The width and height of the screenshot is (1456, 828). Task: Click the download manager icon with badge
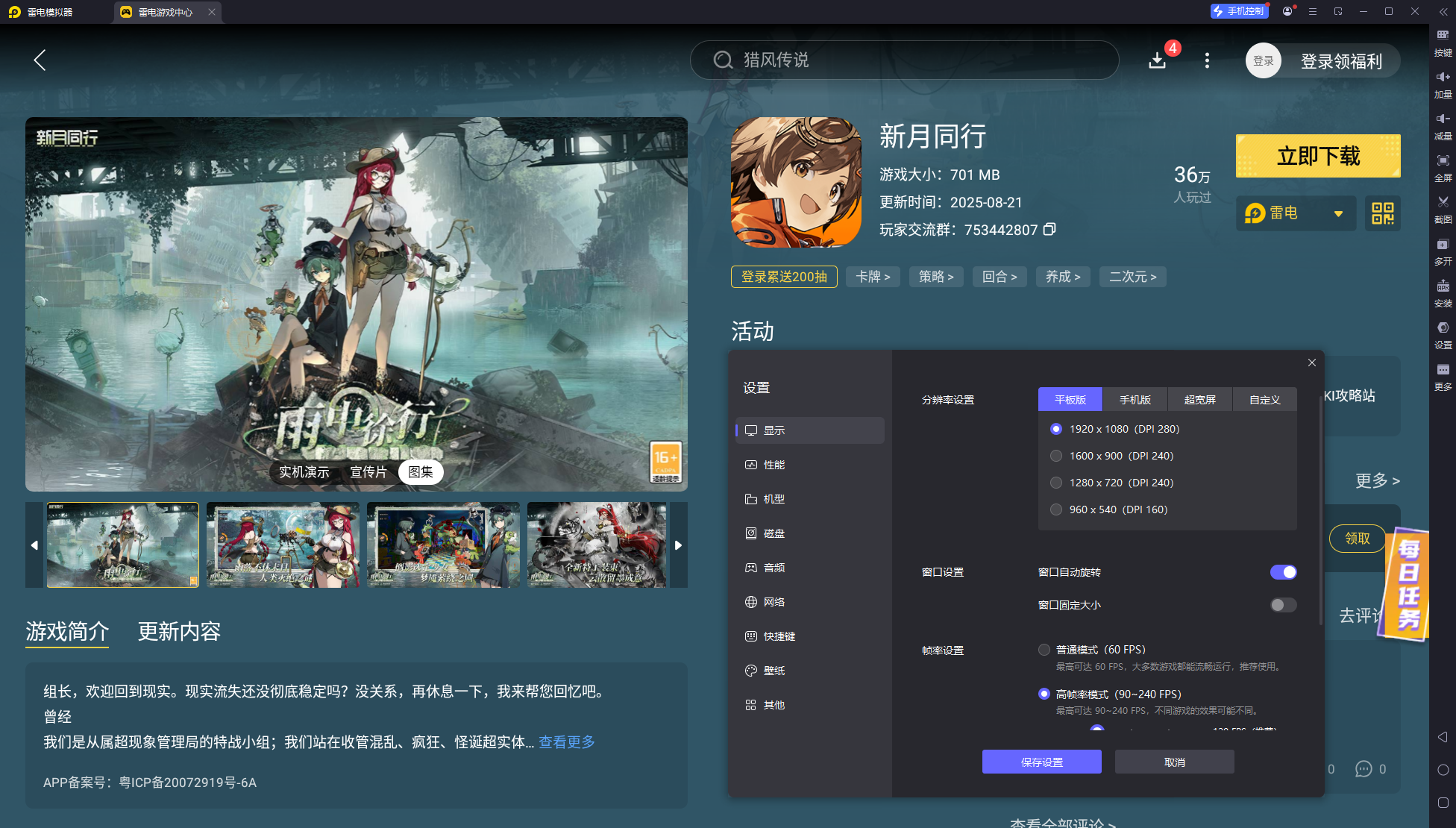(1158, 60)
